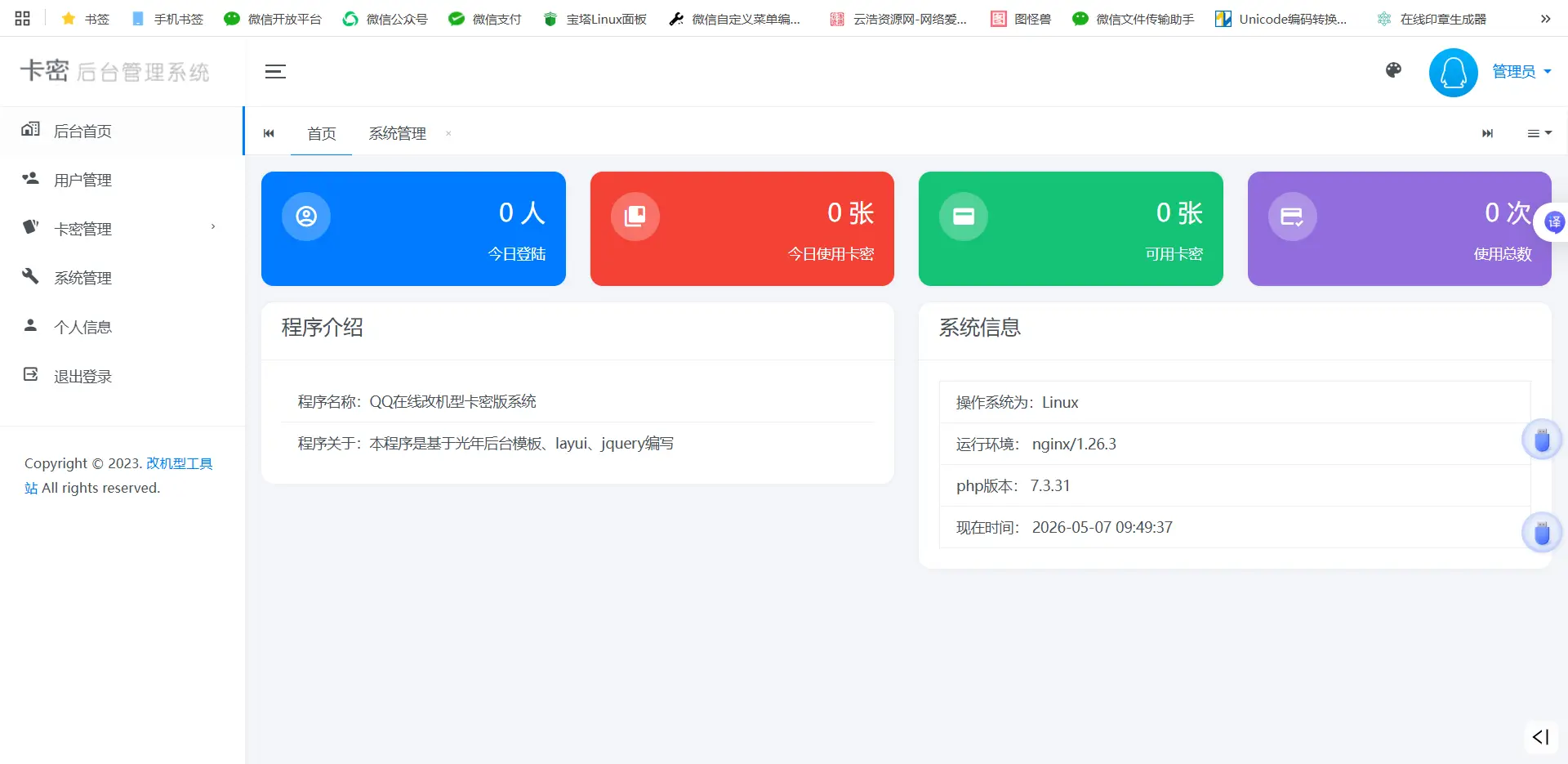Click the checklist icon on purple card
Image resolution: width=1568 pixels, height=764 pixels.
pos(1293,217)
